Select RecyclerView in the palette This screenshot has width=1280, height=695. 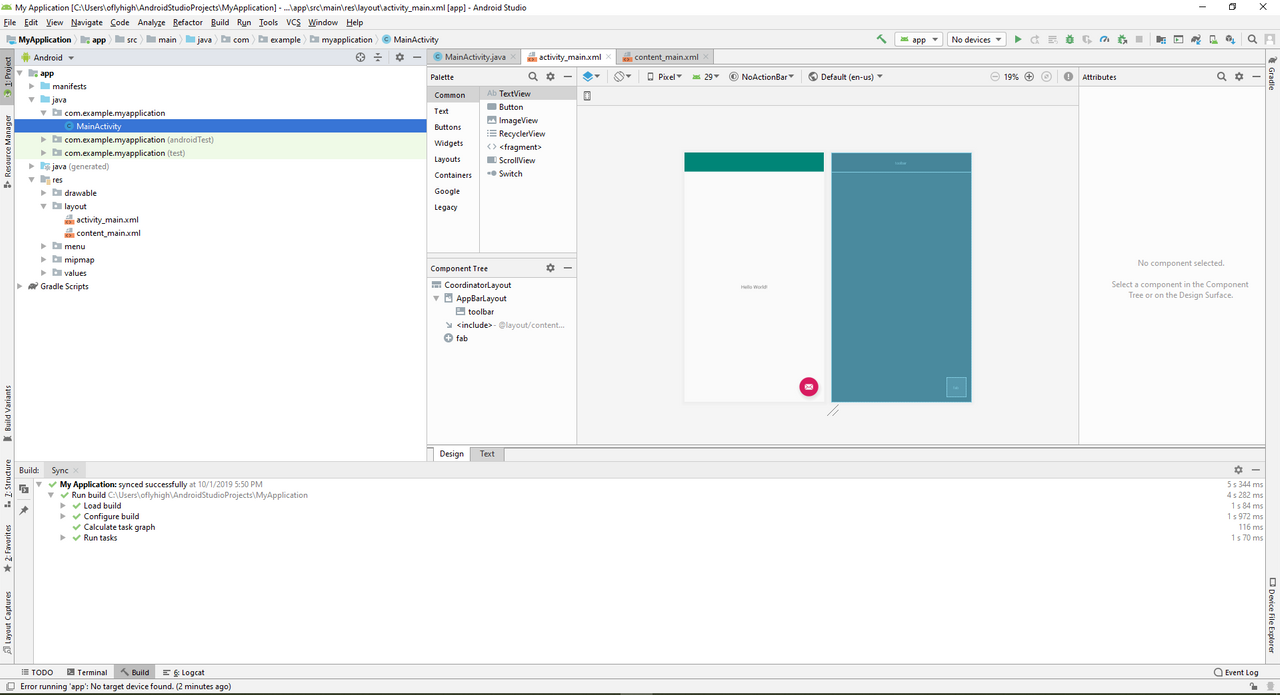516,133
